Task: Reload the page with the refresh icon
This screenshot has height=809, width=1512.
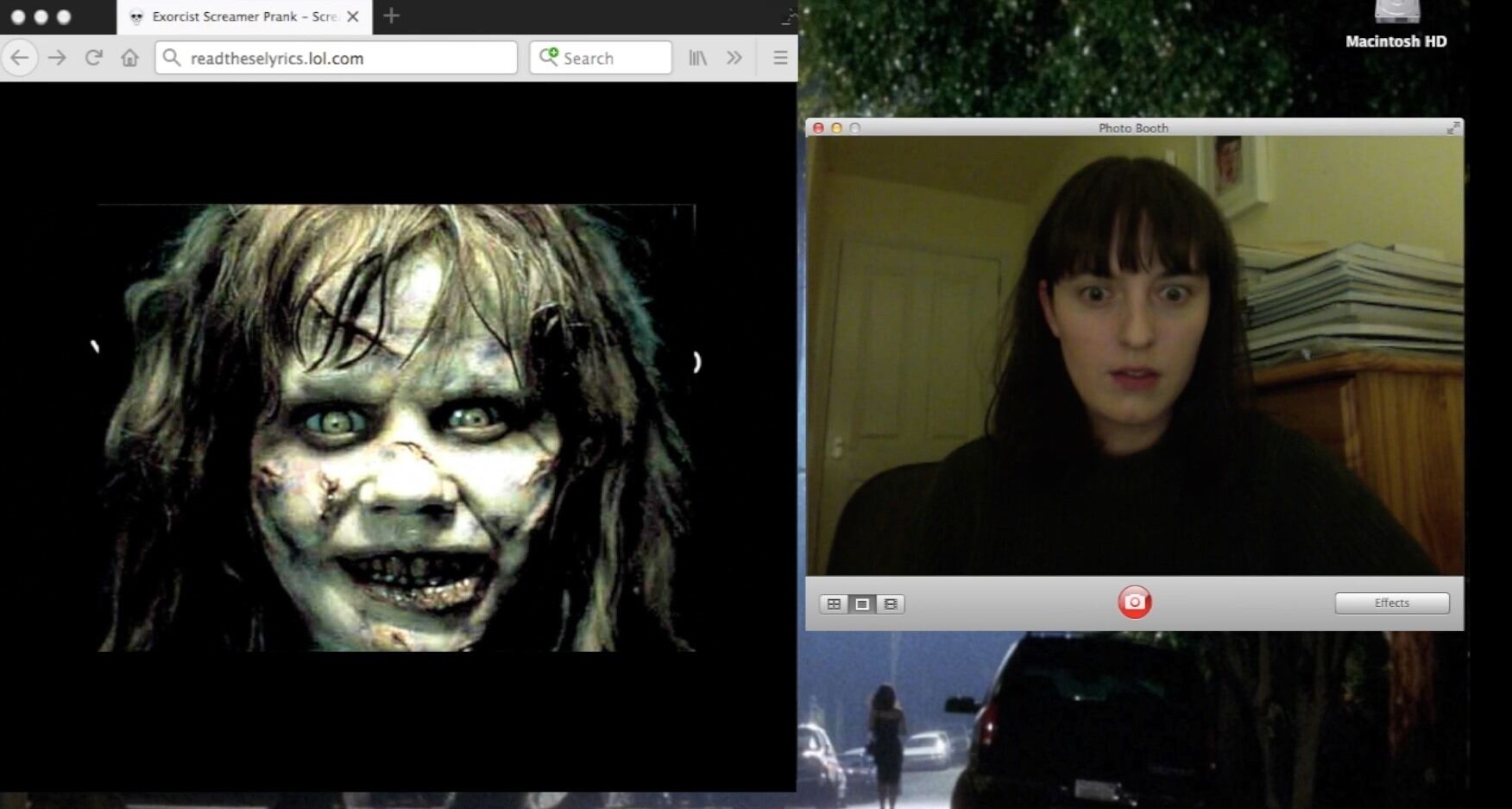Action: pyautogui.click(x=93, y=58)
